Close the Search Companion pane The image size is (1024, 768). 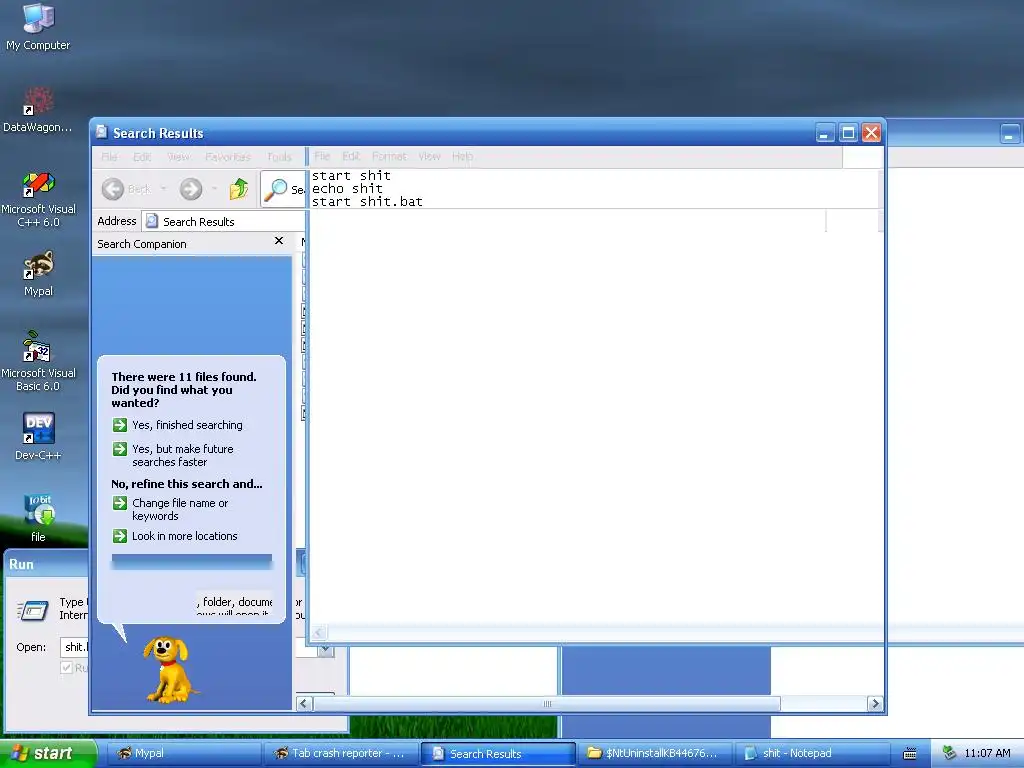pos(279,241)
